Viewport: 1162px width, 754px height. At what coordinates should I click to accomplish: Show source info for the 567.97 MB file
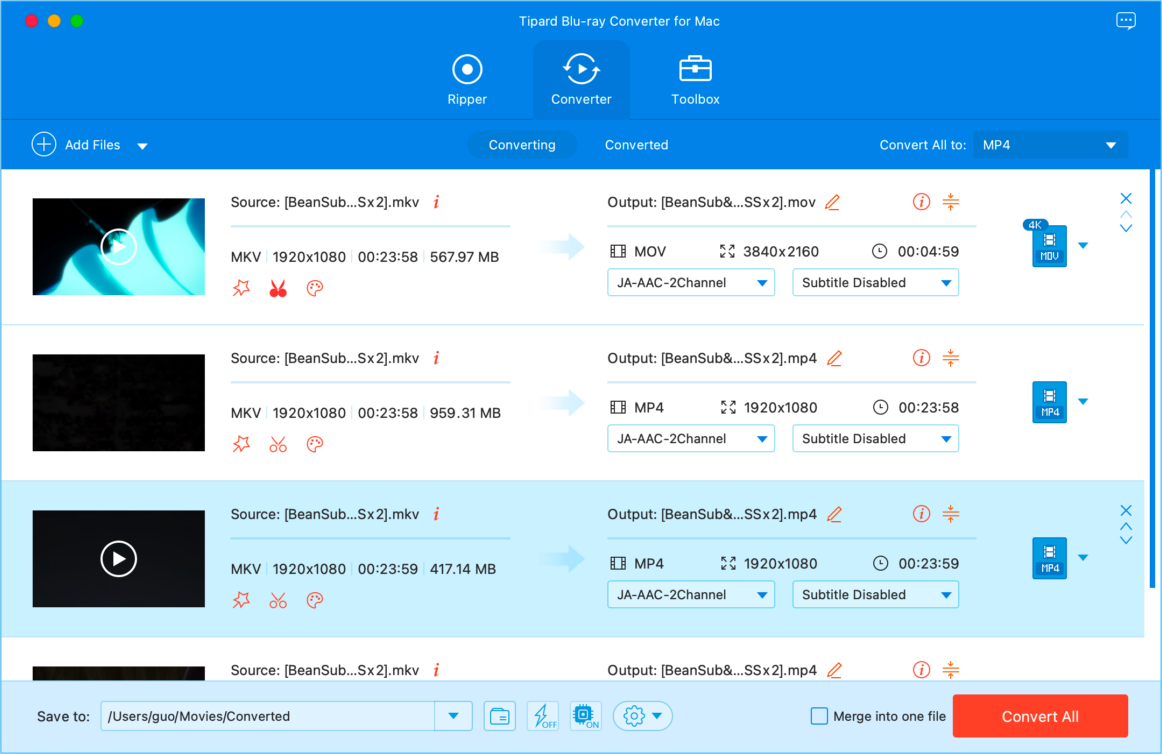pyautogui.click(x=436, y=202)
